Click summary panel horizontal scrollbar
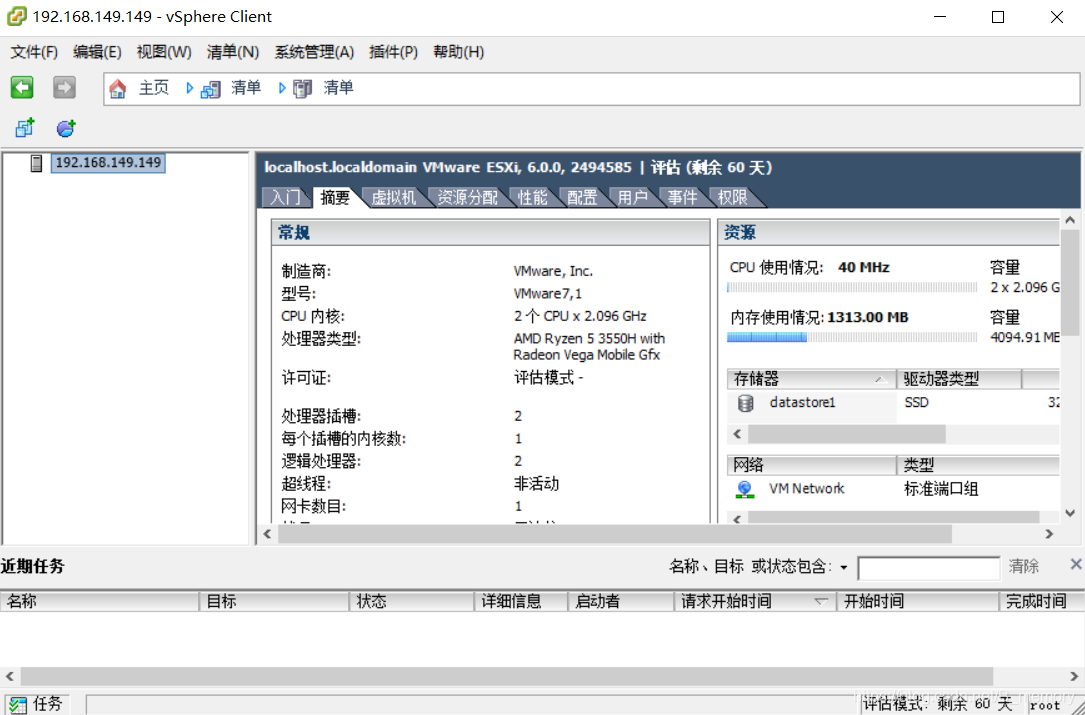The width and height of the screenshot is (1085, 715). coord(615,534)
